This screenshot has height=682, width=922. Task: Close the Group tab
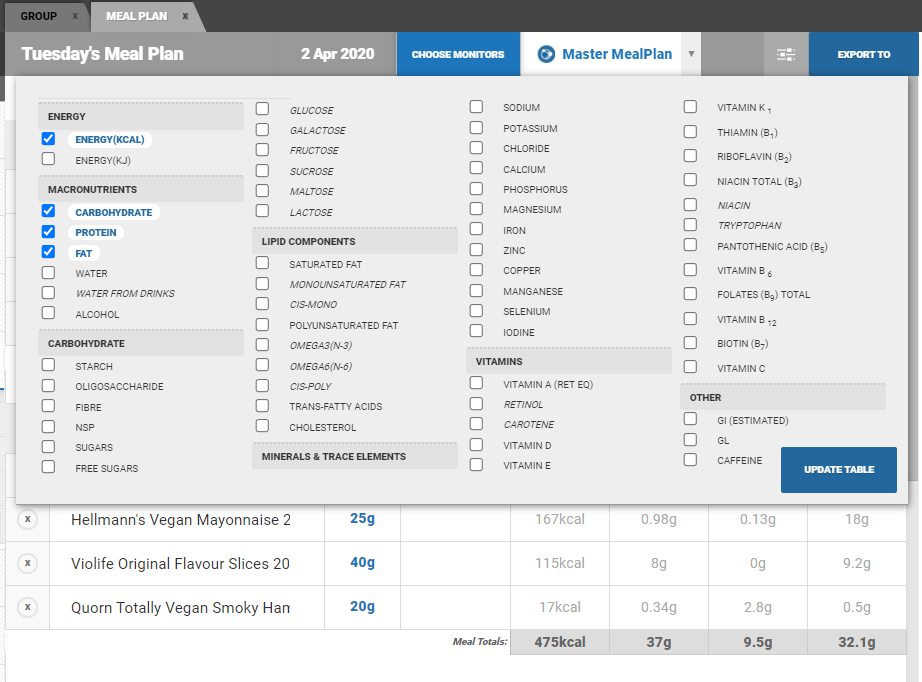point(75,16)
